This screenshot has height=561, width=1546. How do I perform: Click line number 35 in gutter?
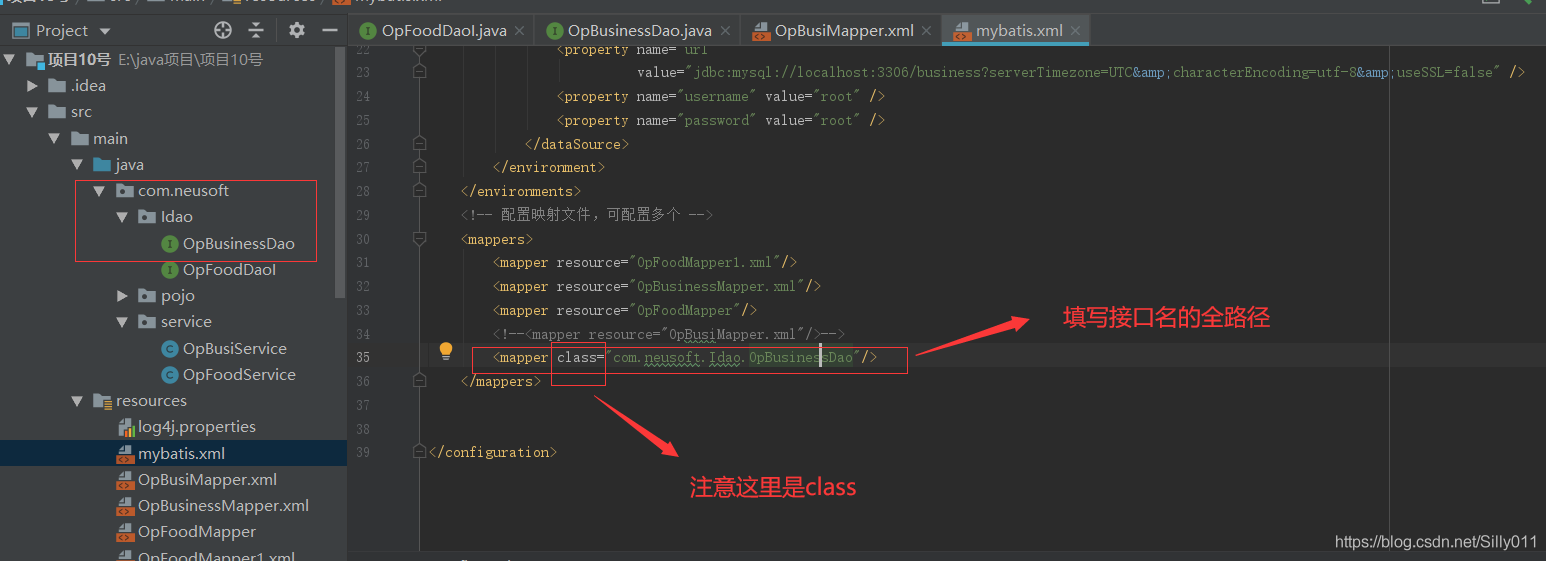362,357
